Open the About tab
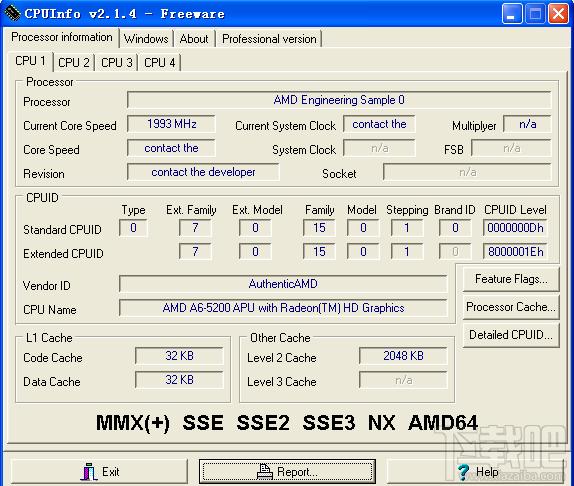This screenshot has width=574, height=486. point(194,39)
